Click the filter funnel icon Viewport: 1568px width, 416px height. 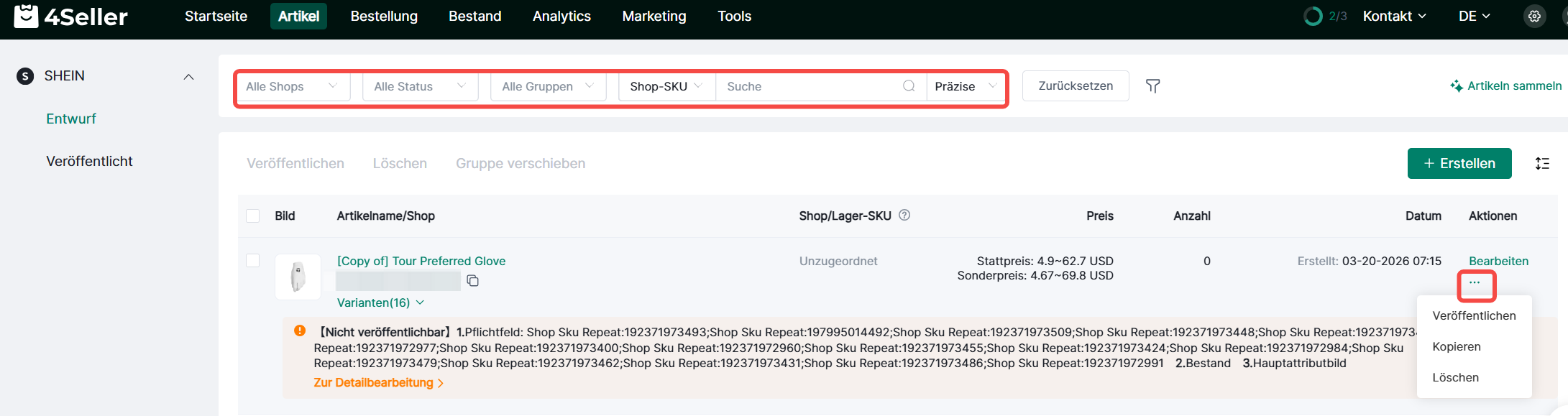pos(1152,86)
